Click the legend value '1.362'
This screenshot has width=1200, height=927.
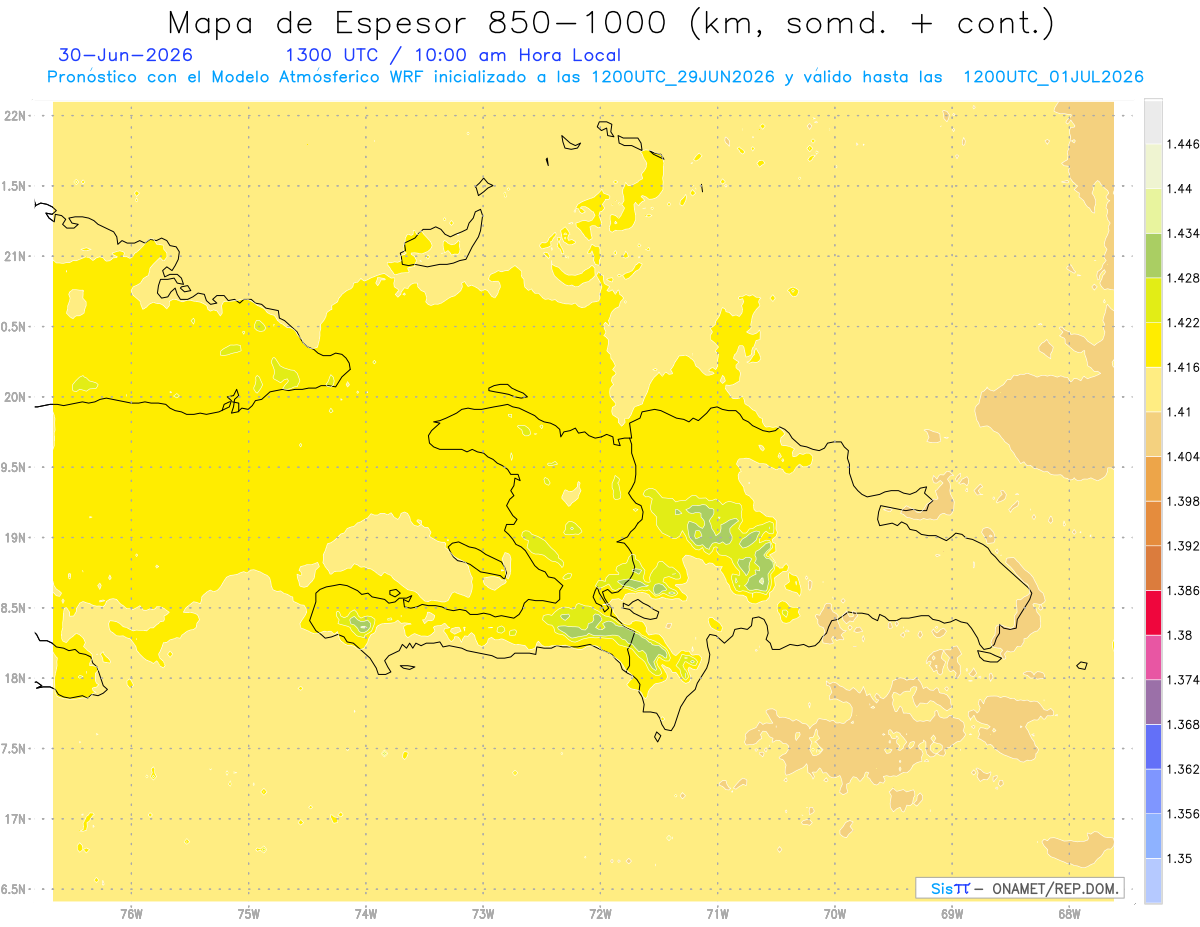click(x=1183, y=769)
